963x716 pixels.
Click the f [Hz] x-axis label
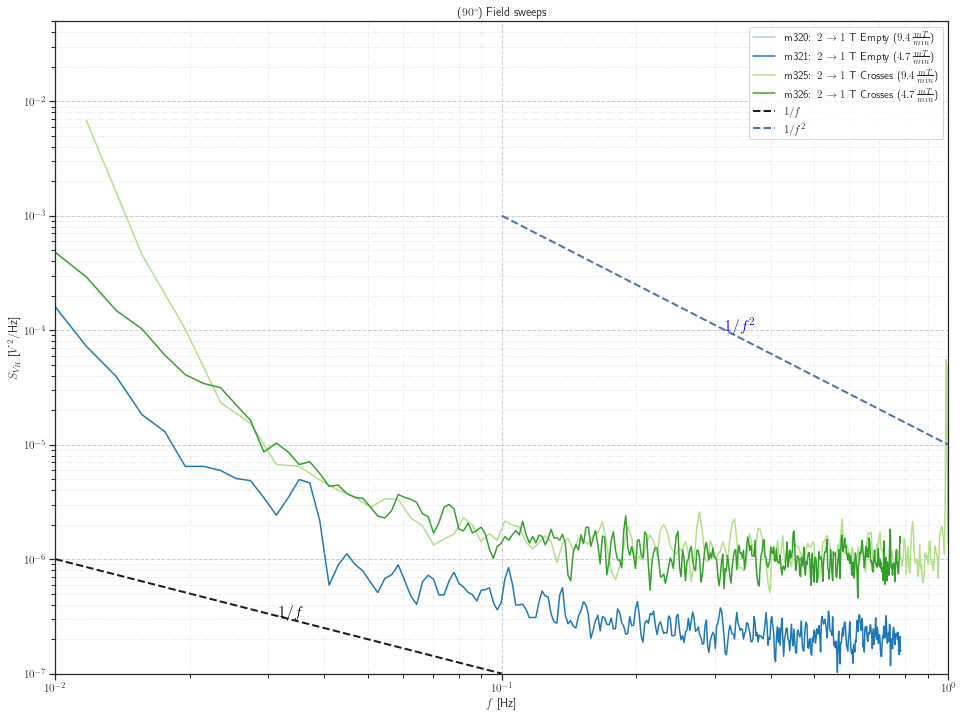click(x=499, y=703)
